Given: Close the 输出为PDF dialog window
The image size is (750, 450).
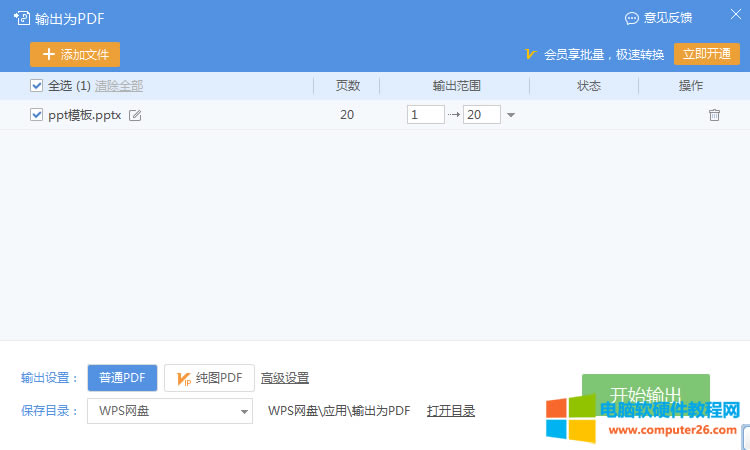Looking at the screenshot, I should click(x=735, y=15).
